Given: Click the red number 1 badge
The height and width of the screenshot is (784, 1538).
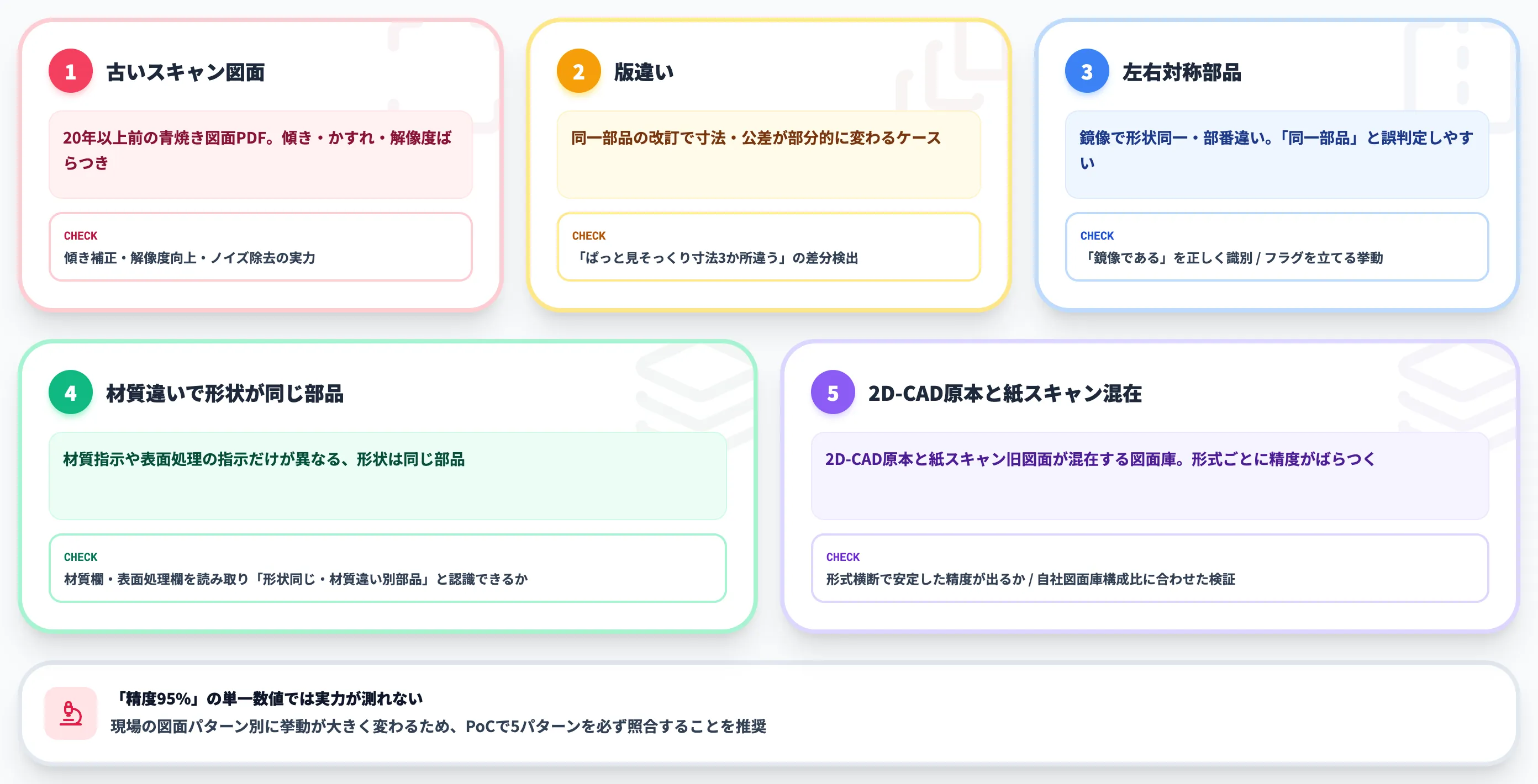Looking at the screenshot, I should coord(71,71).
